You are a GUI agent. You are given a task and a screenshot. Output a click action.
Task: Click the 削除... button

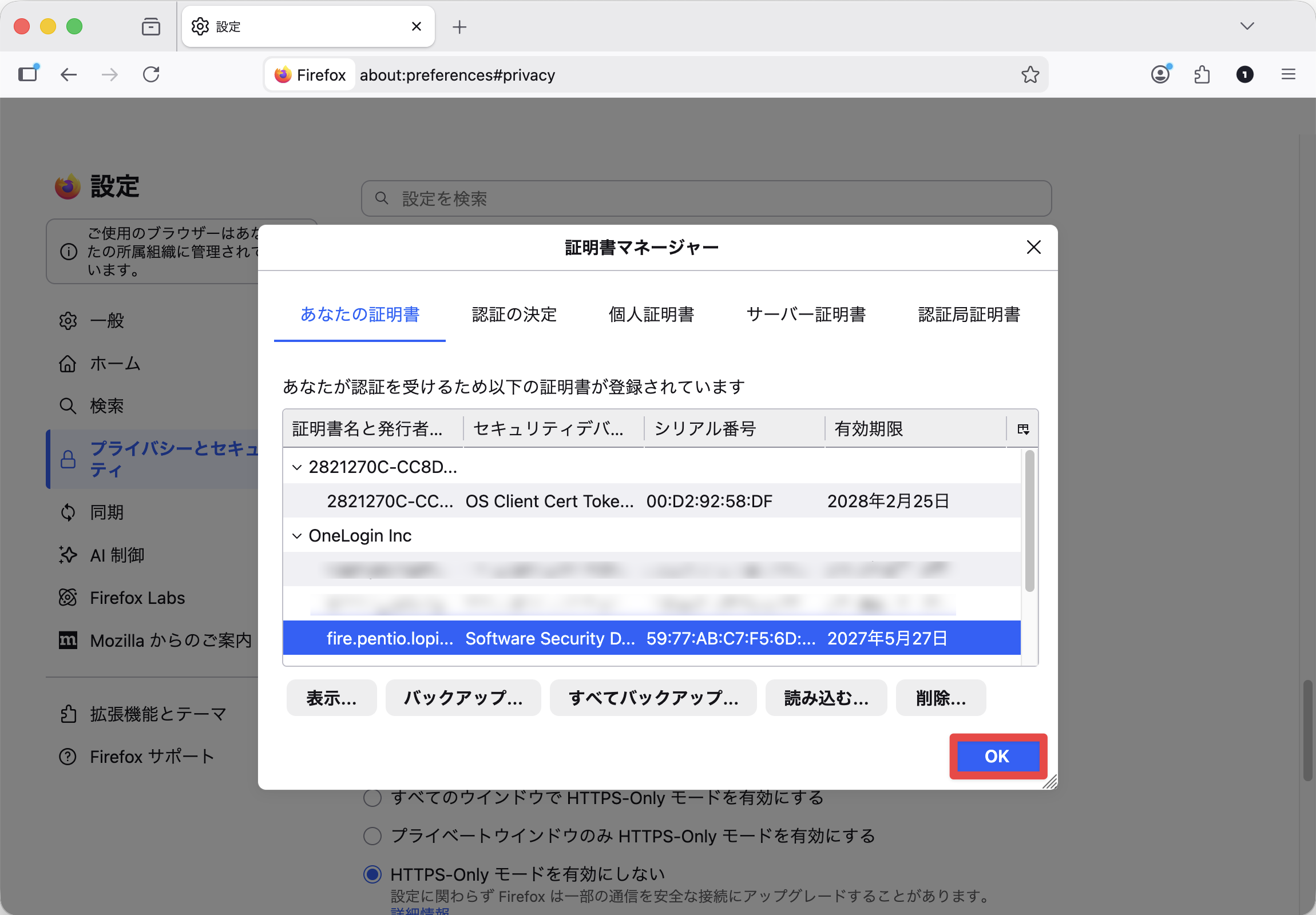941,698
